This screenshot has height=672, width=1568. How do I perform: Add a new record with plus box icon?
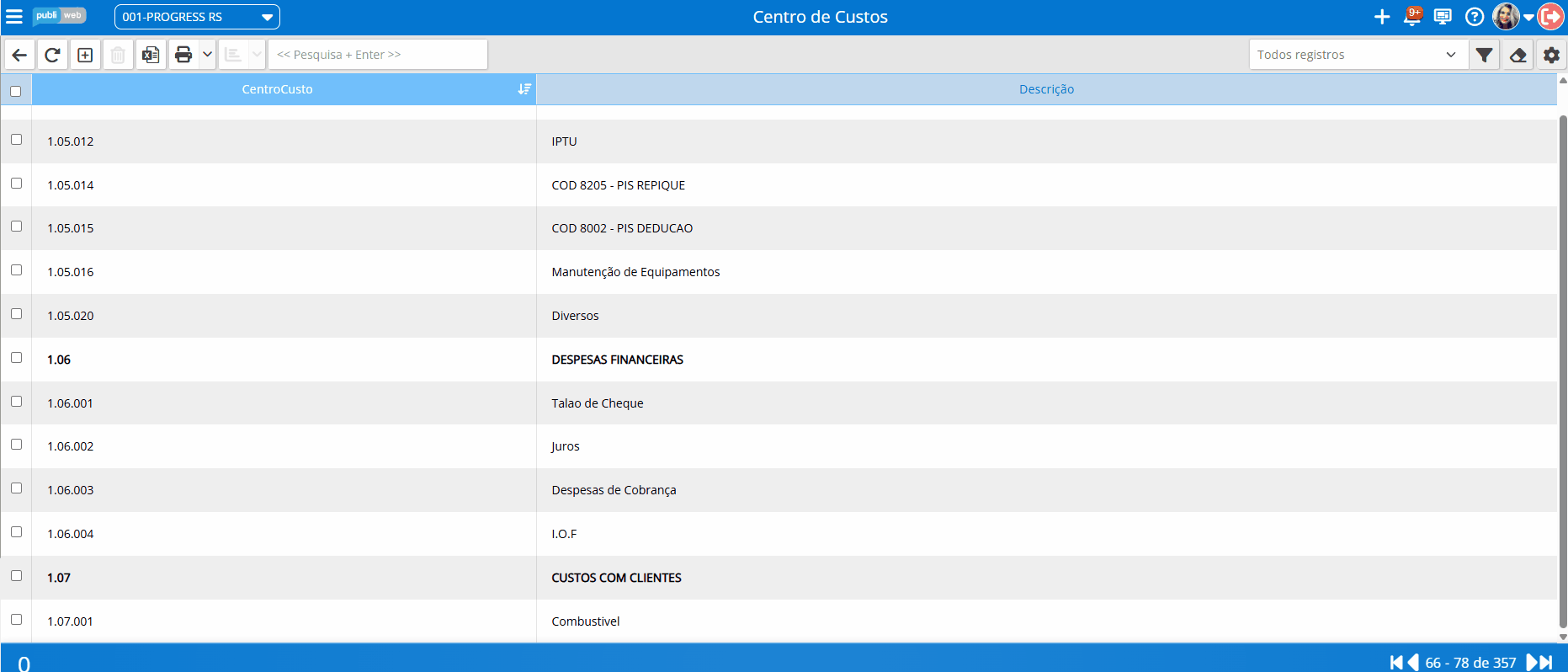(85, 55)
